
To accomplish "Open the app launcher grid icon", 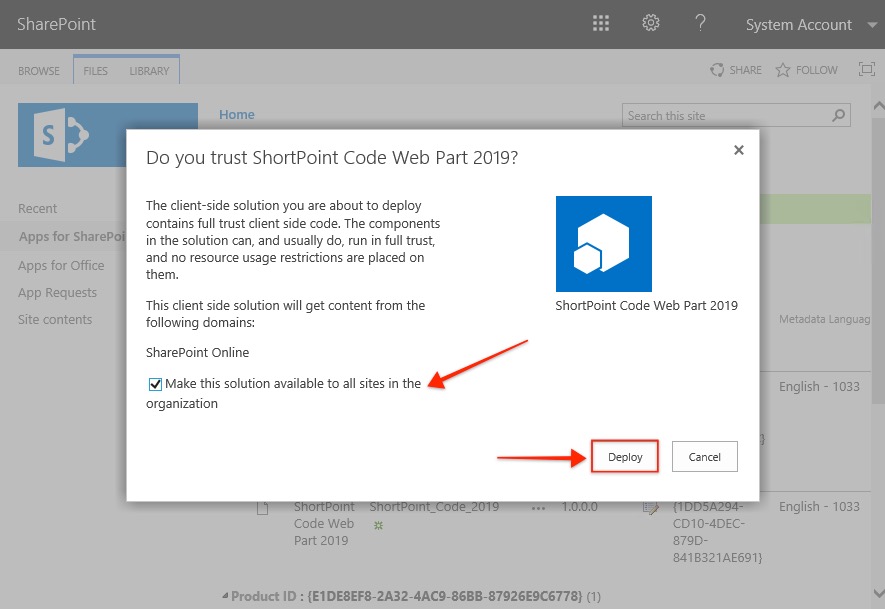I will (601, 23).
